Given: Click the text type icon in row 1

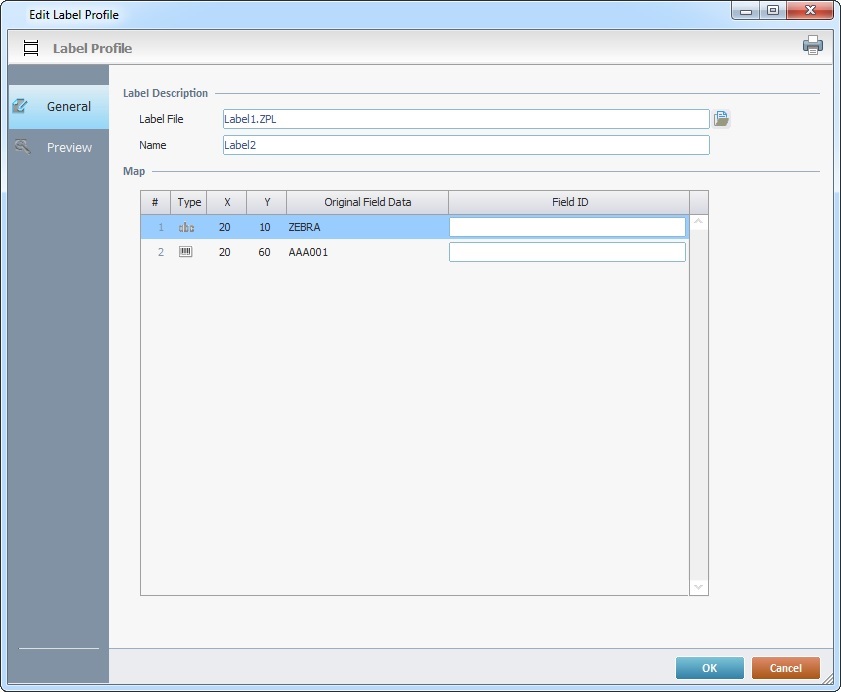Looking at the screenshot, I should click(187, 227).
